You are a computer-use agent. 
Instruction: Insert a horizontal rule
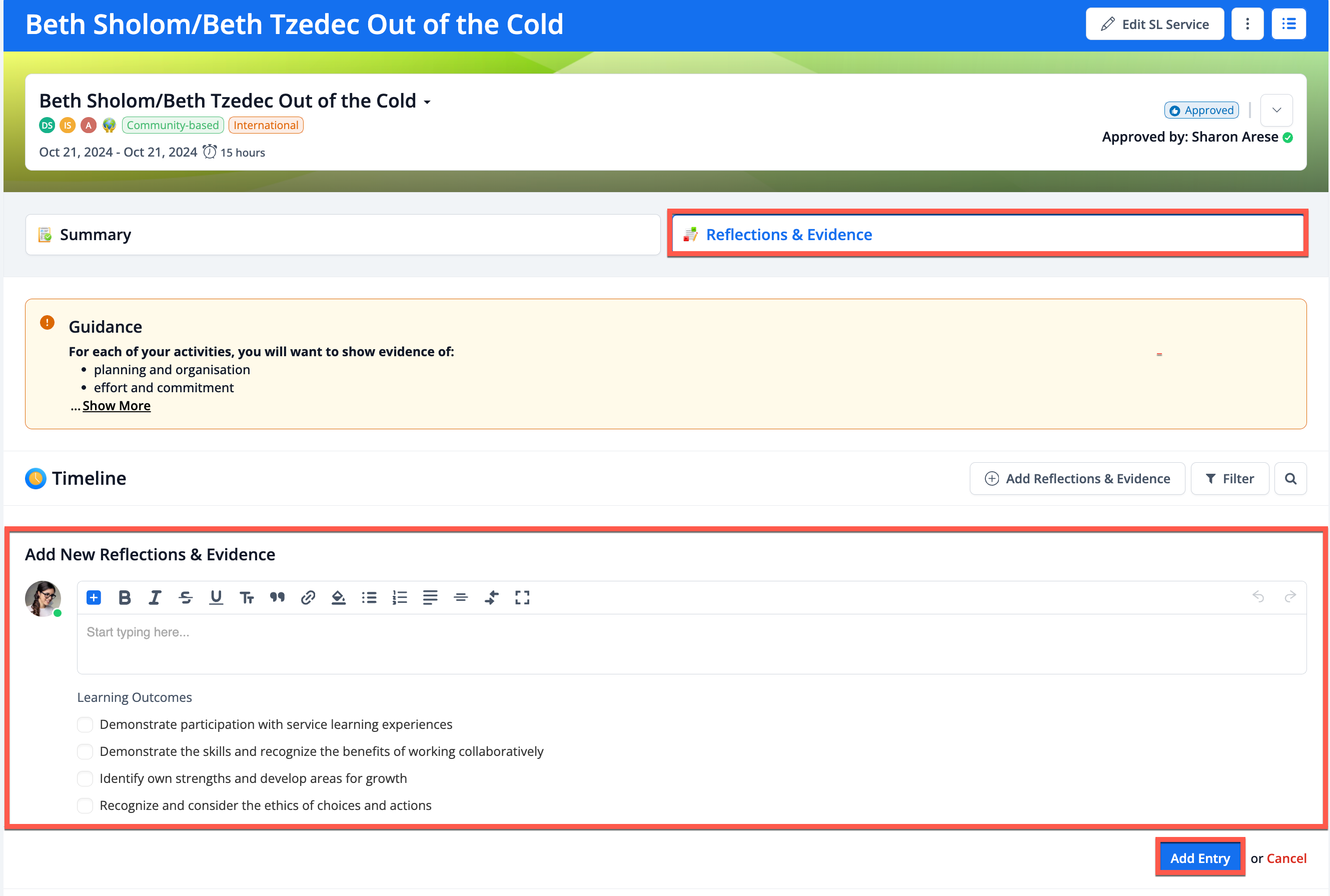coord(461,598)
